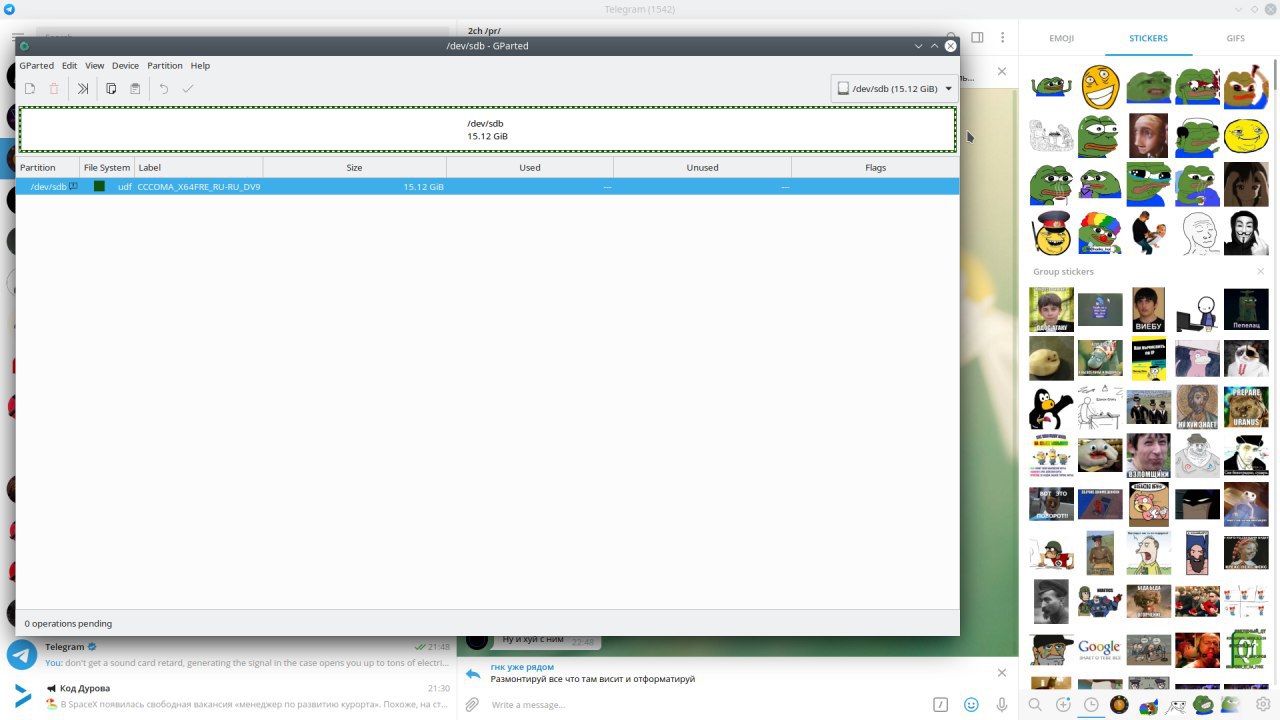Click the Partition column header
The height and width of the screenshot is (720, 1280).
48,167
